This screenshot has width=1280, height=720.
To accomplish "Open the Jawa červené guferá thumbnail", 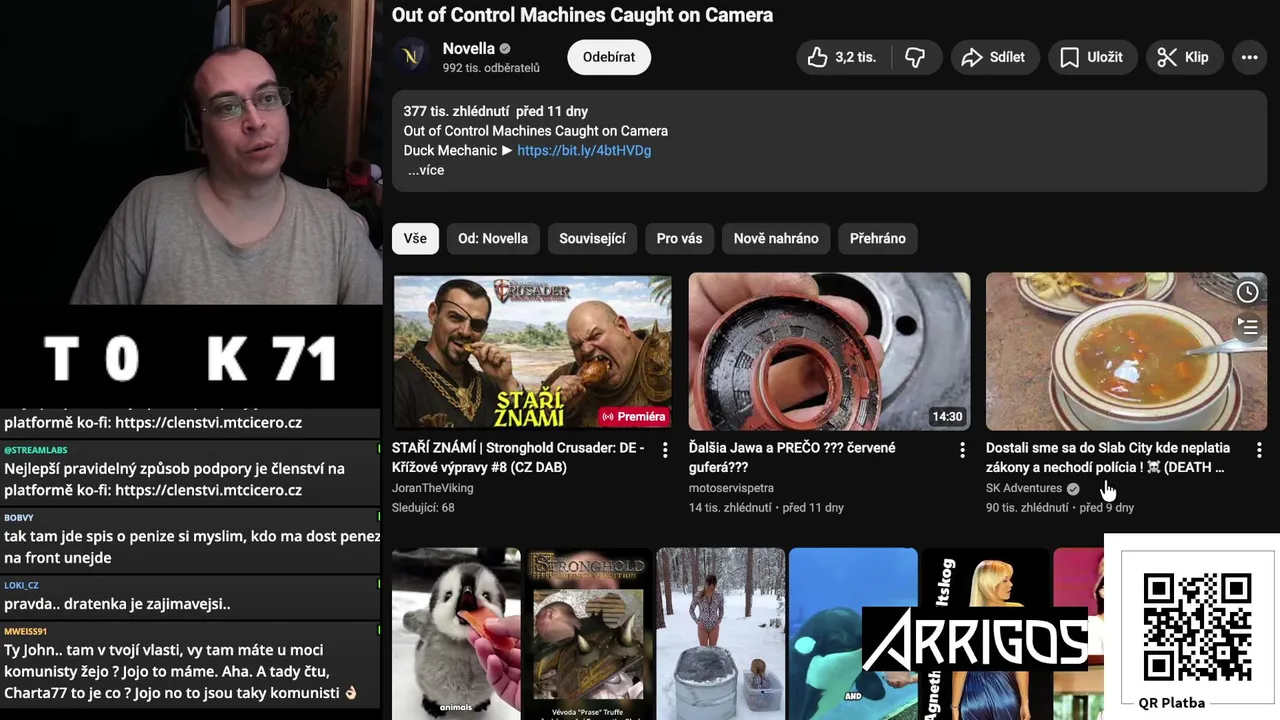I will (829, 352).
